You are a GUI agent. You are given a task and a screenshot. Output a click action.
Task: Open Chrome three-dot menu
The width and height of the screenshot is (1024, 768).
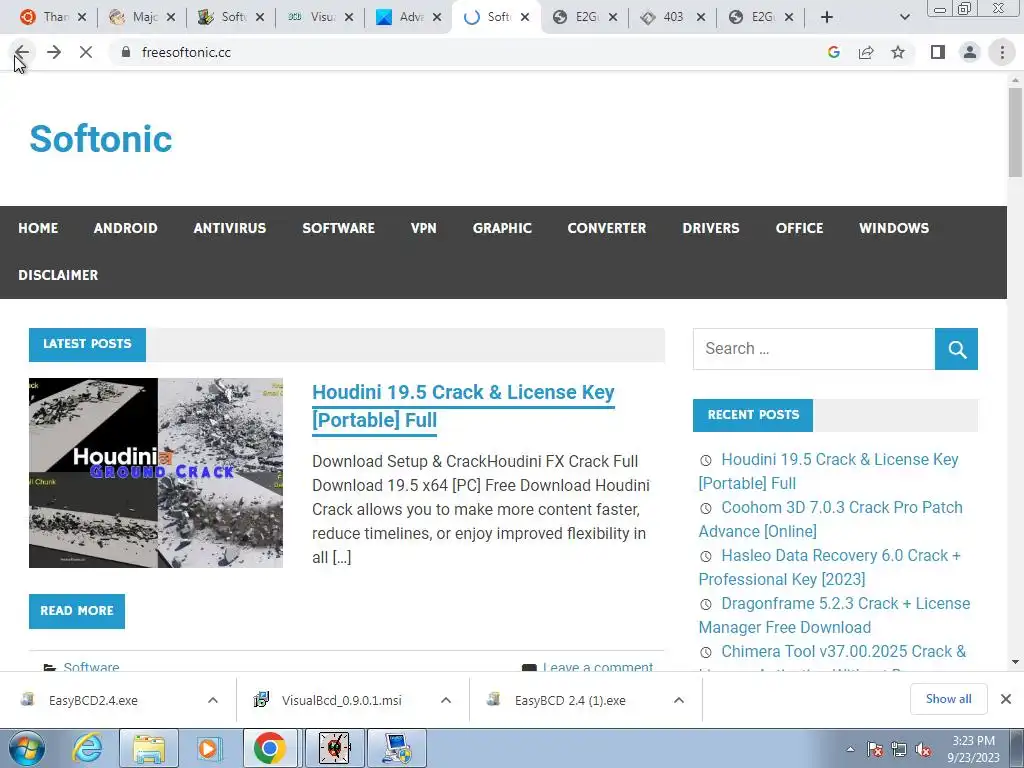1002,52
